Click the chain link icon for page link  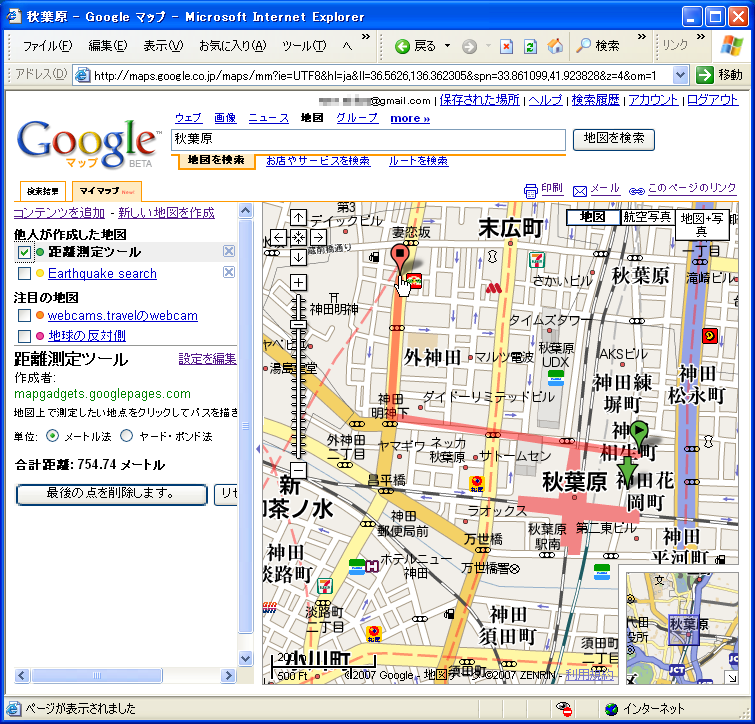click(x=637, y=191)
